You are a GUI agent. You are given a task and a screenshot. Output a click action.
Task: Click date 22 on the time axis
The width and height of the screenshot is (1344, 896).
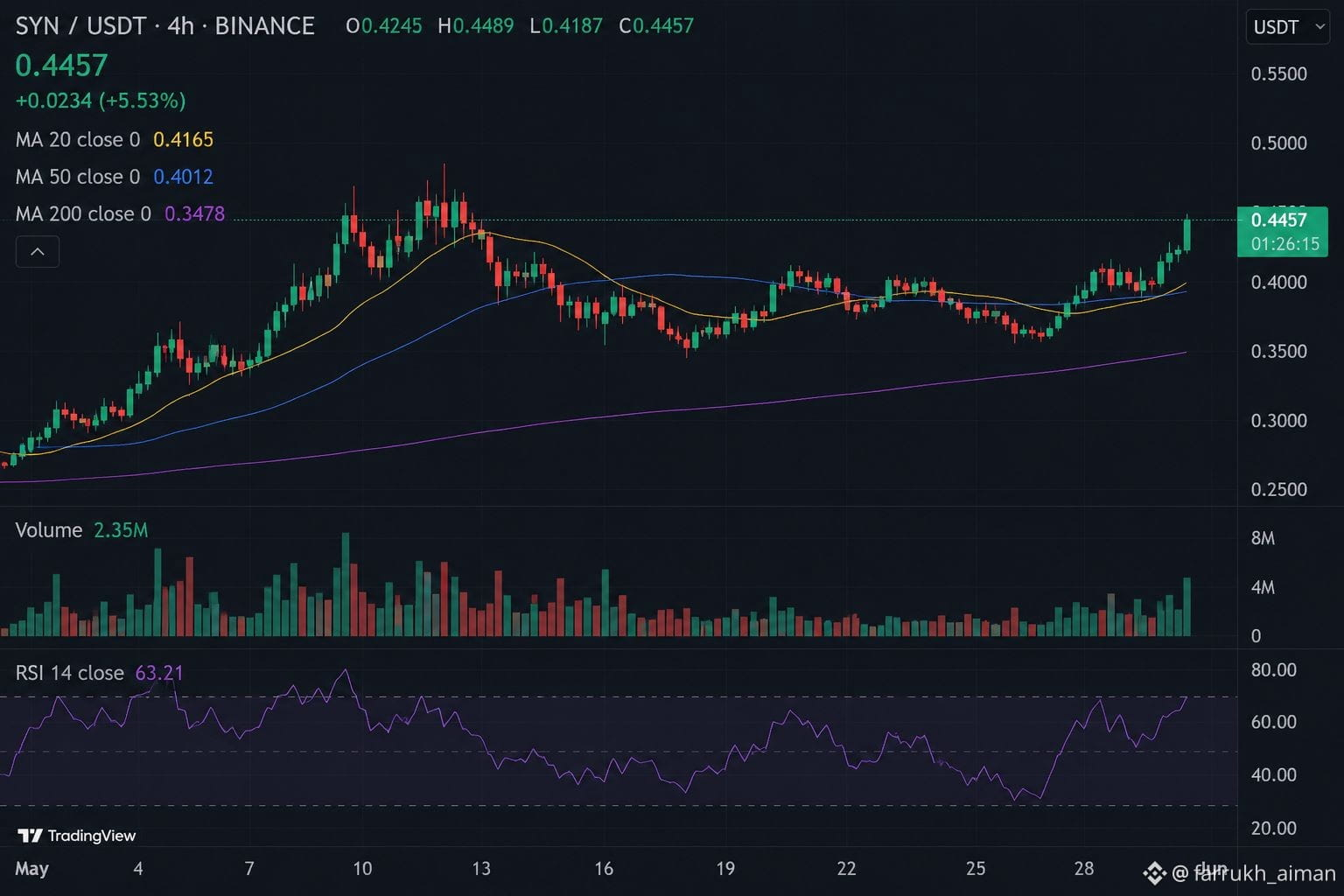[x=846, y=869]
